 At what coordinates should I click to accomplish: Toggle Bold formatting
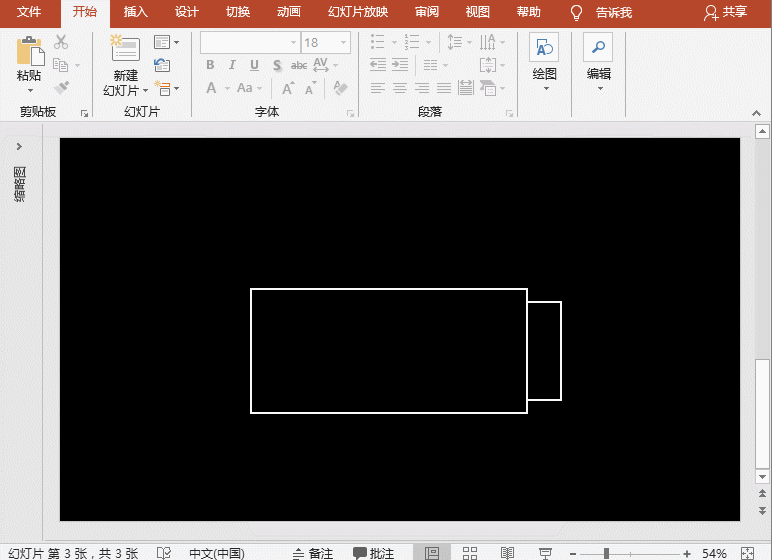pyautogui.click(x=210, y=65)
